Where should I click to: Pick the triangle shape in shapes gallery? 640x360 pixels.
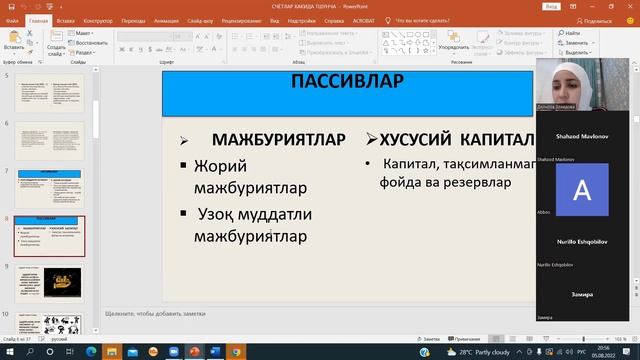pos(386,43)
